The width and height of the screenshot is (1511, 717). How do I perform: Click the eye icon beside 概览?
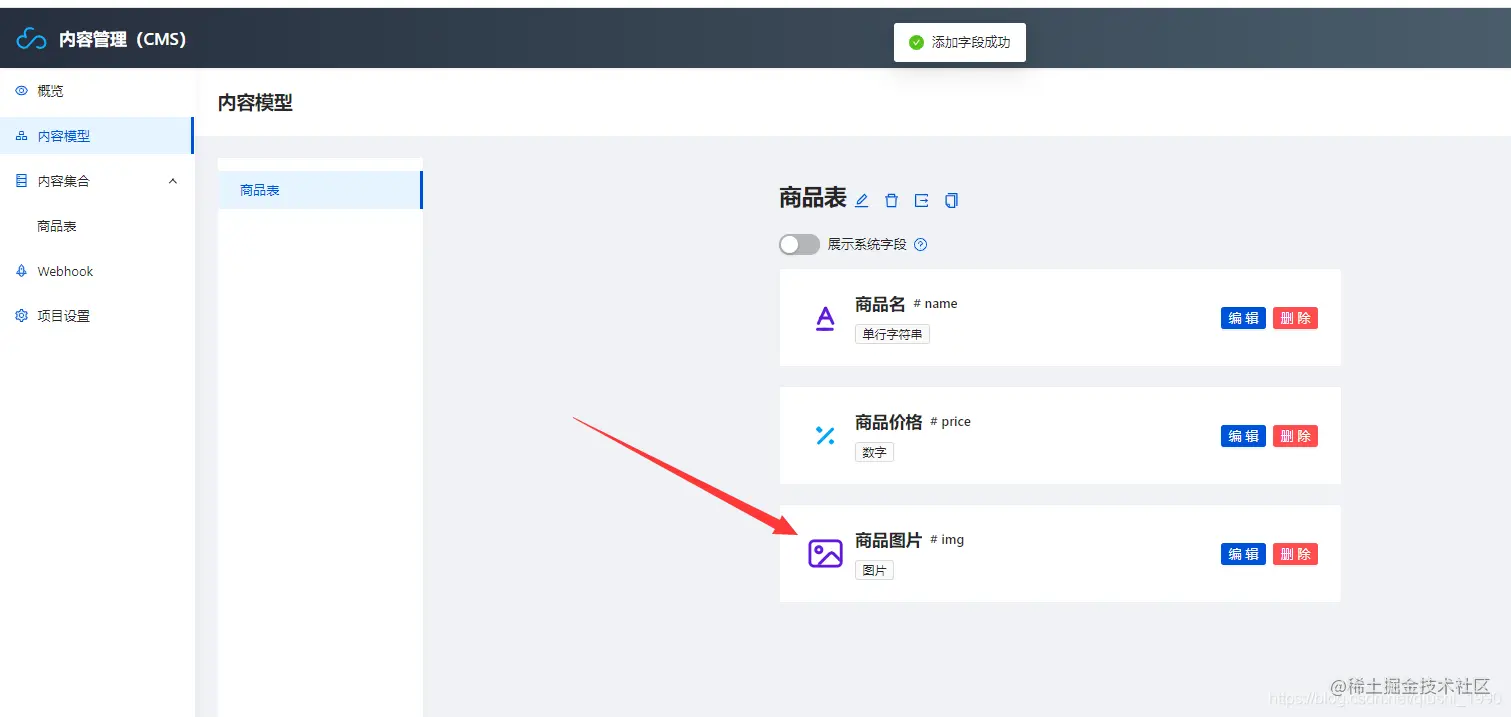point(22,91)
